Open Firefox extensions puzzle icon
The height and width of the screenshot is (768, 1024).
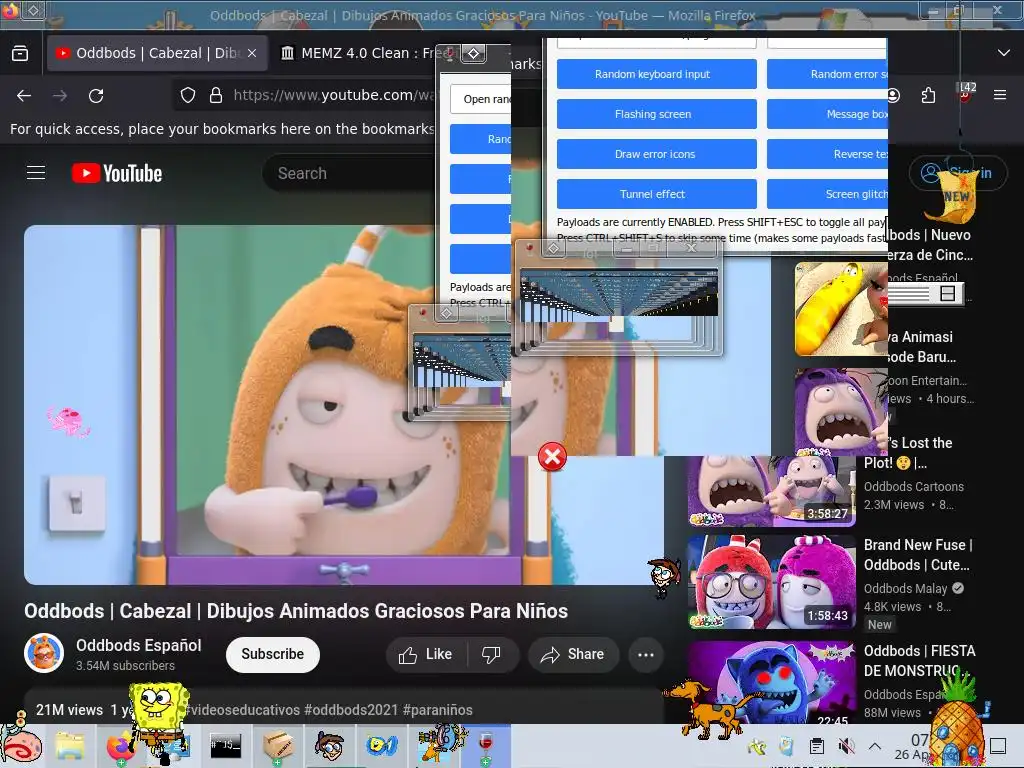click(x=928, y=95)
